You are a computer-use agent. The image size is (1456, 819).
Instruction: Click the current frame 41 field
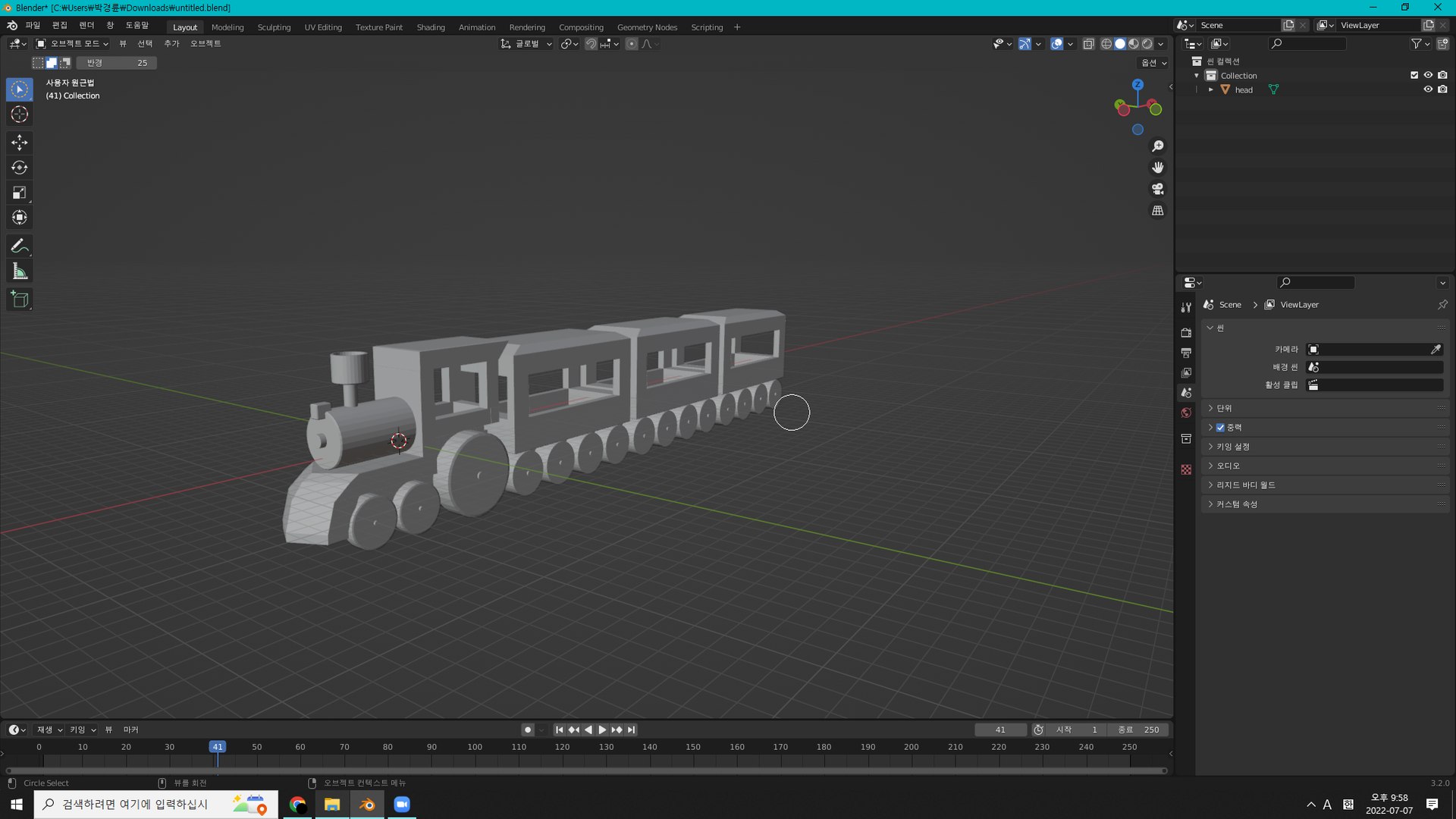click(1000, 730)
